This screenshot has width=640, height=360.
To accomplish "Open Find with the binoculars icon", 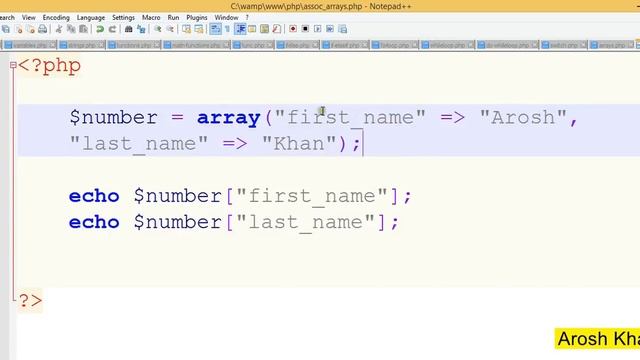I will pyautogui.click(x=129, y=29).
